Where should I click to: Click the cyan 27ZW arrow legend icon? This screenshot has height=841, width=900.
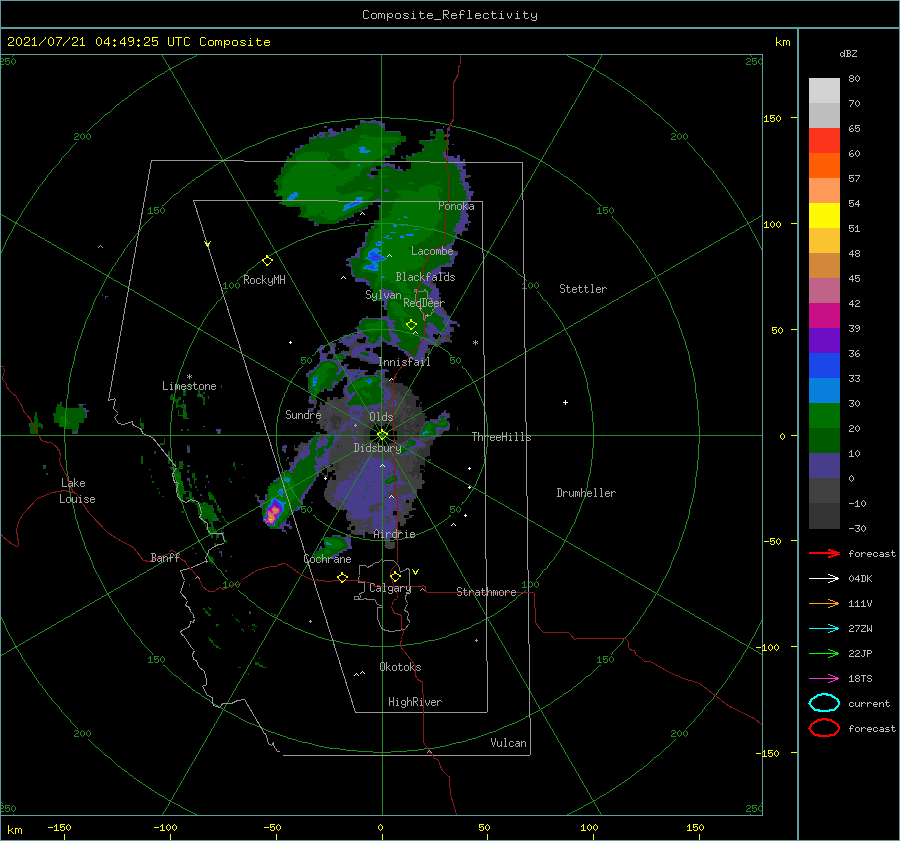(824, 629)
